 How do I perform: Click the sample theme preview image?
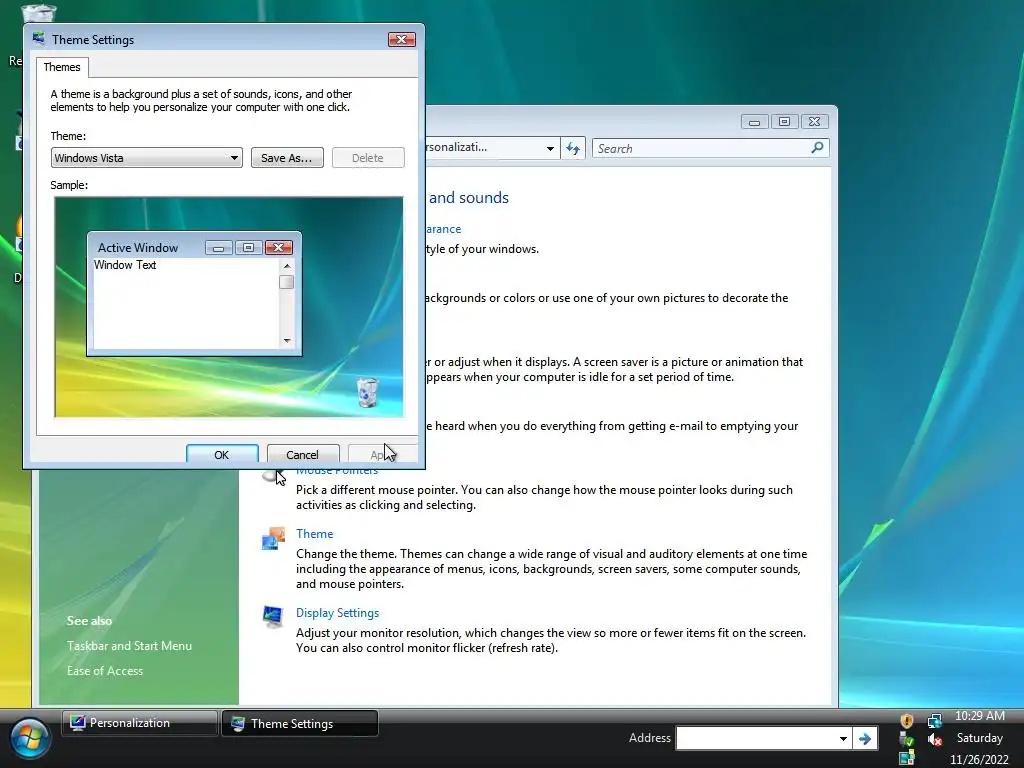229,307
